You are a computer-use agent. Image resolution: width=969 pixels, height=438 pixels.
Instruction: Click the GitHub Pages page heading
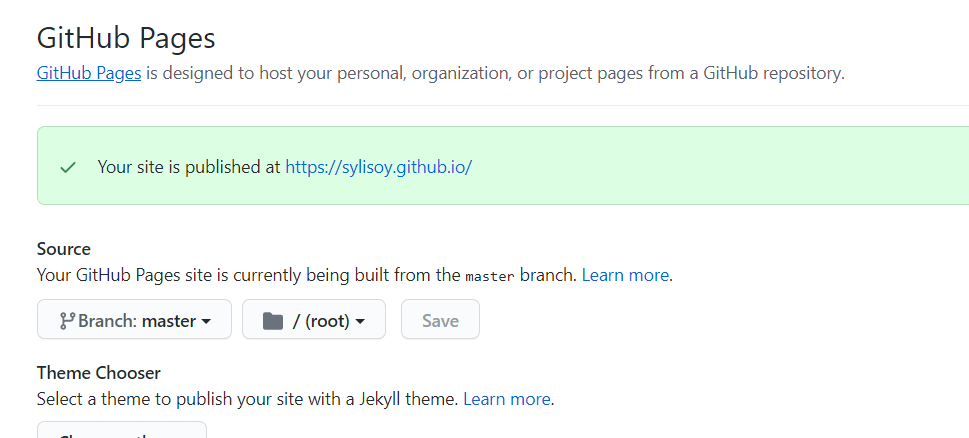coord(126,38)
